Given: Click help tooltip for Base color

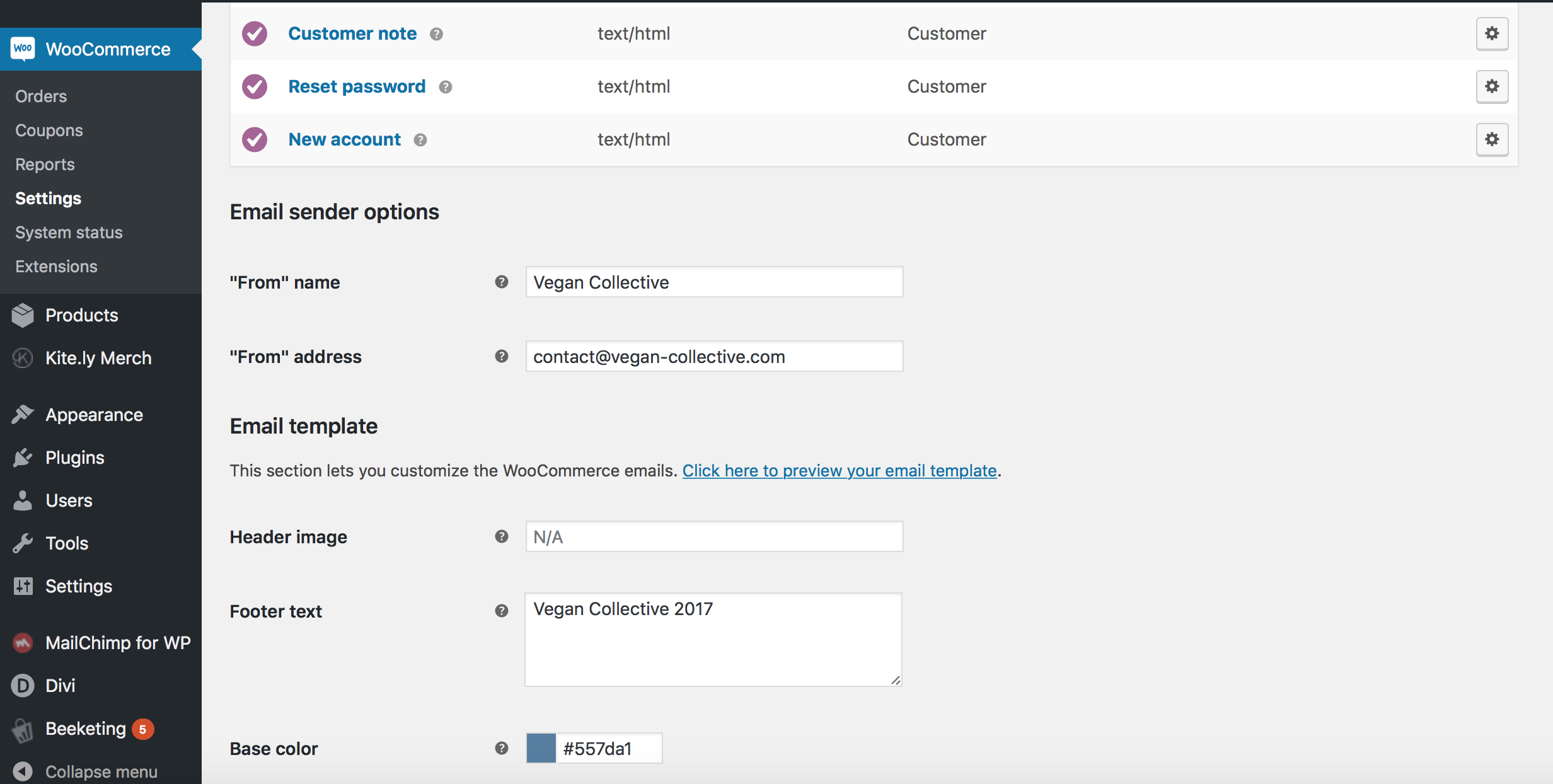Looking at the screenshot, I should 502,748.
